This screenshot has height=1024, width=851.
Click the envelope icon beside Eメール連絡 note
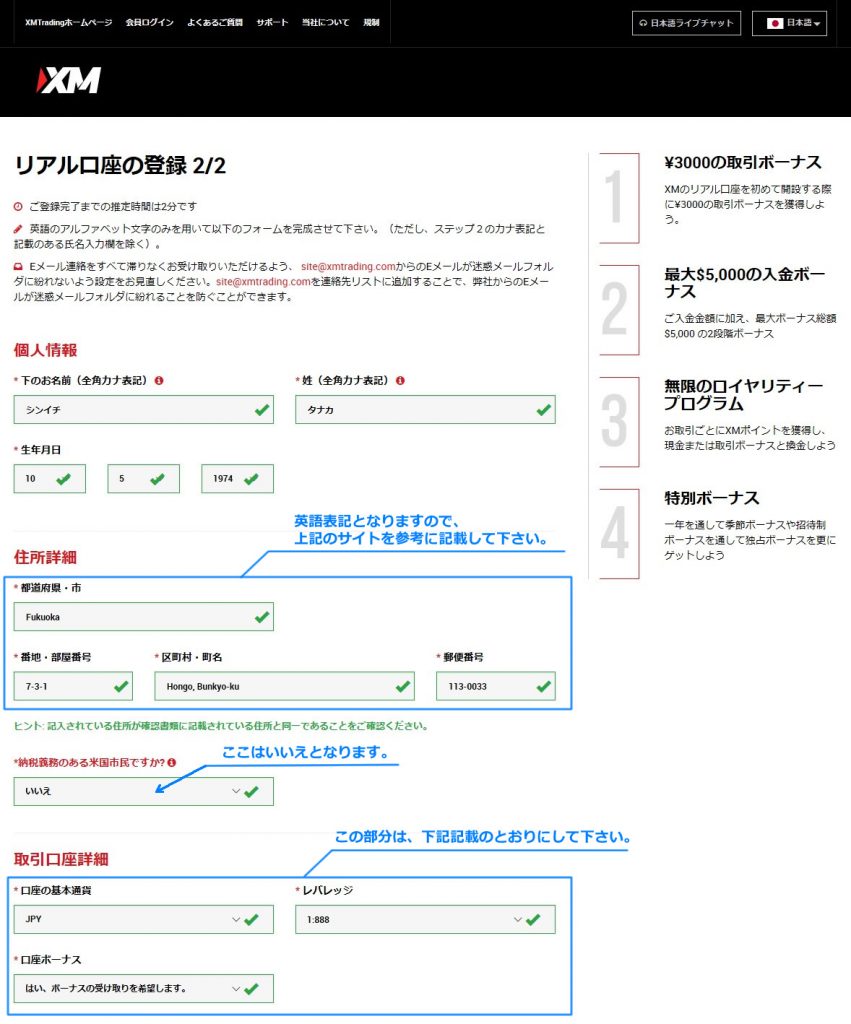[18, 266]
